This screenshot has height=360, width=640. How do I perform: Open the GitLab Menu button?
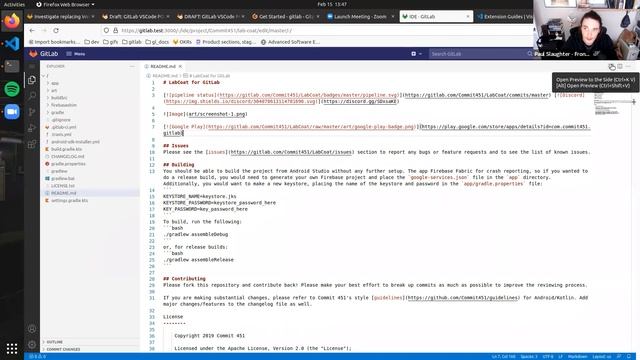[x=76, y=54]
